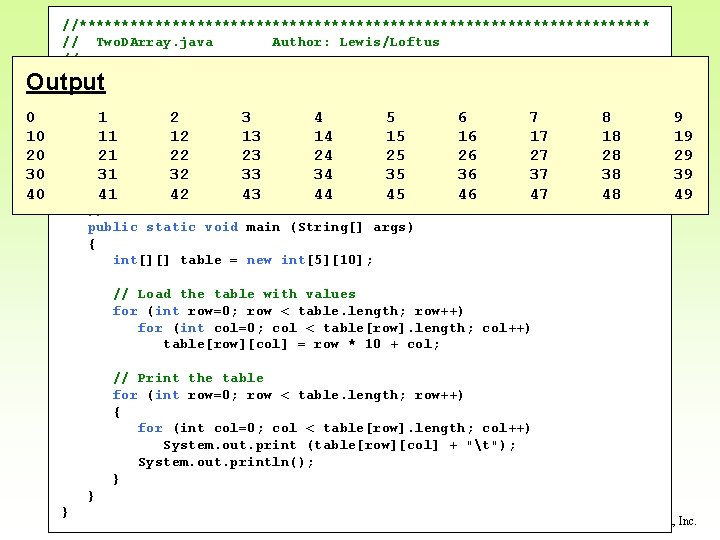
Task: Select the output value 10
Action: coord(35,136)
